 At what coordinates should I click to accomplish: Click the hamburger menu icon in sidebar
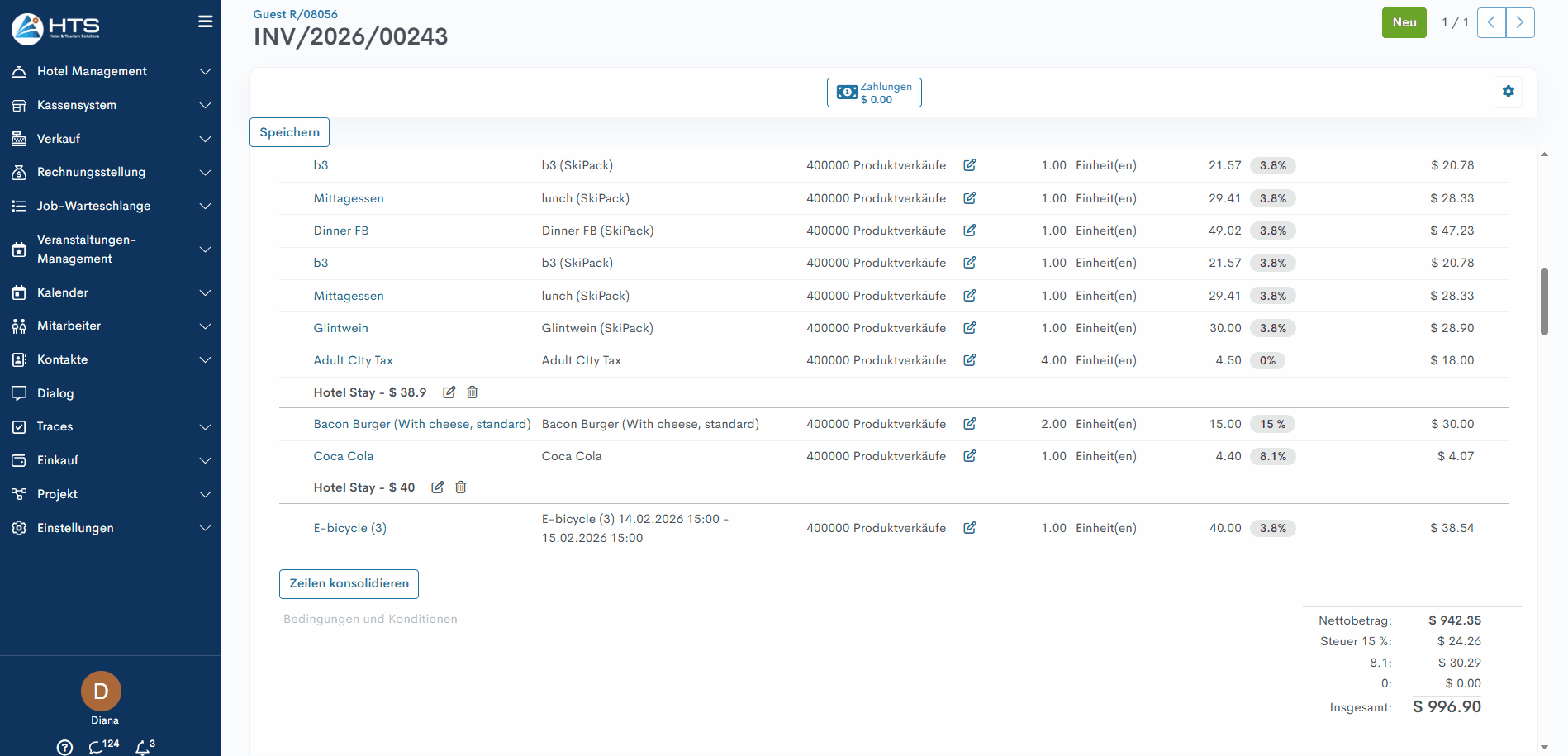(205, 21)
